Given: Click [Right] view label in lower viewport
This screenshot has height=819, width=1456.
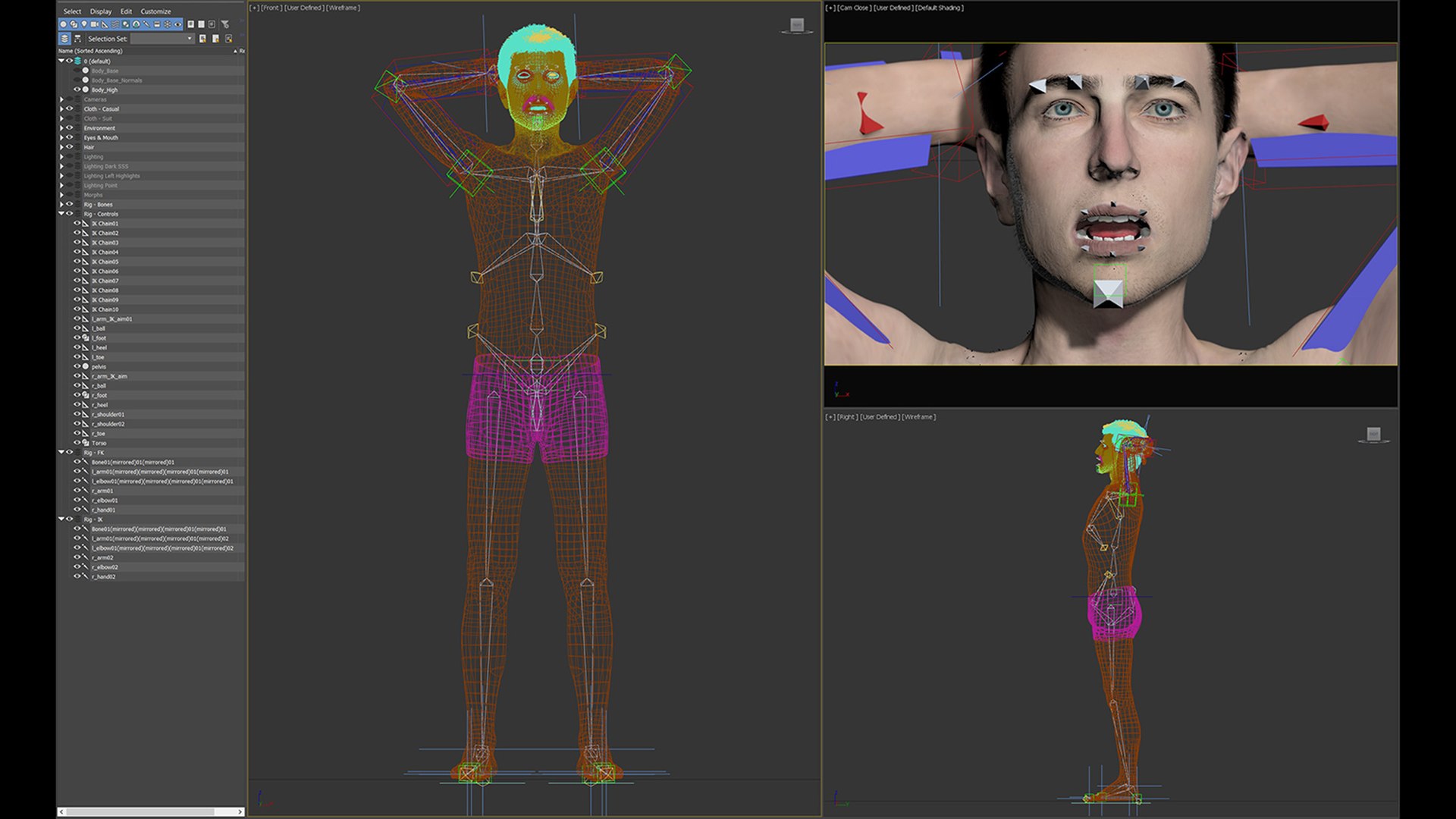Looking at the screenshot, I should [847, 417].
